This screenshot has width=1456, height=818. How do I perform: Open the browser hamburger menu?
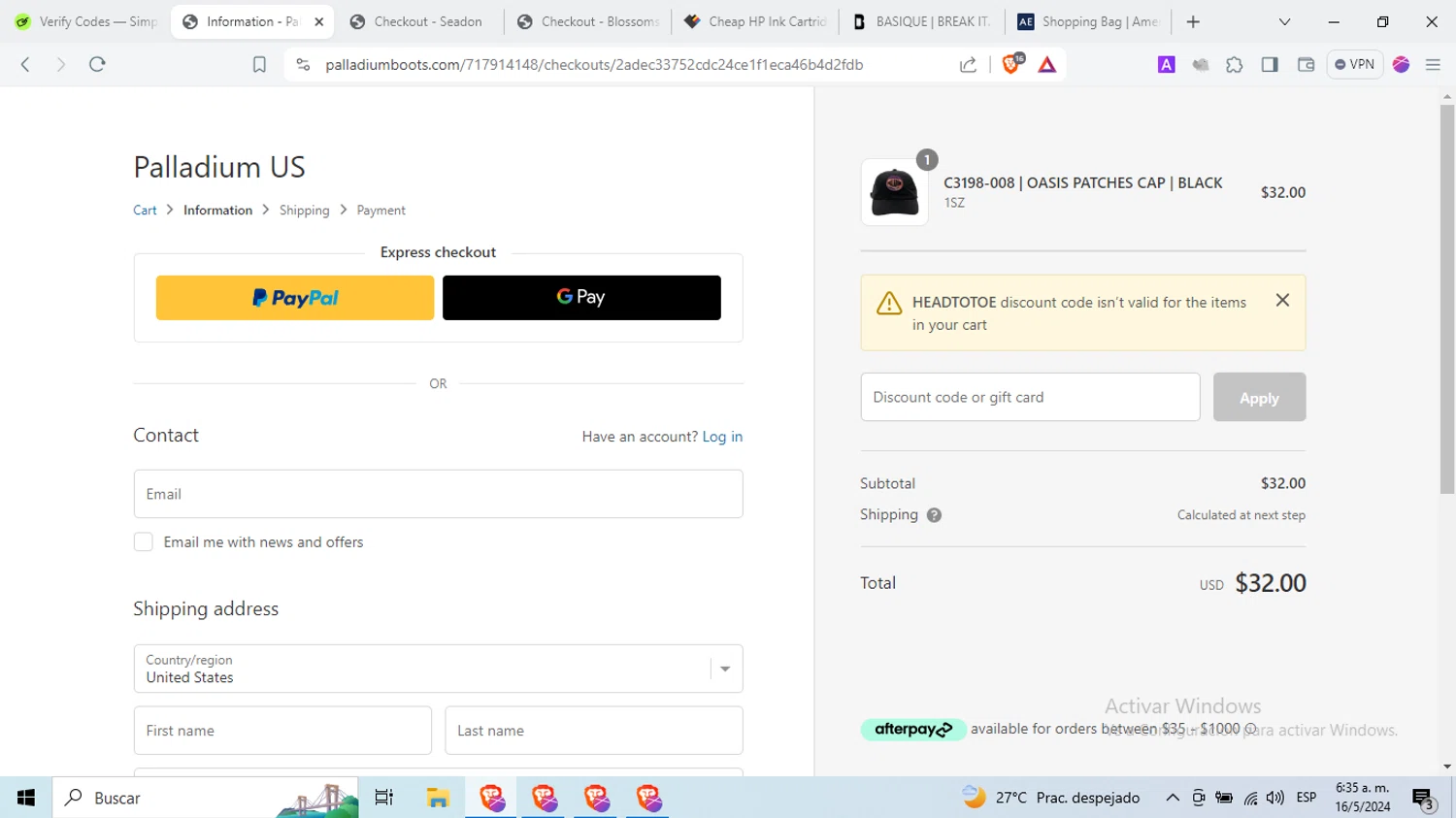[1433, 64]
